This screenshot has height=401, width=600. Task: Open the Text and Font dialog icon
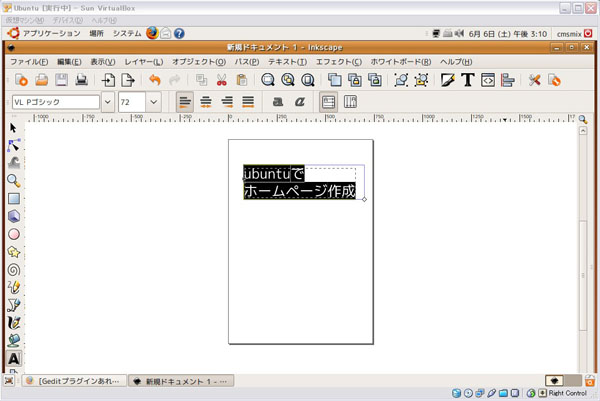click(x=468, y=80)
